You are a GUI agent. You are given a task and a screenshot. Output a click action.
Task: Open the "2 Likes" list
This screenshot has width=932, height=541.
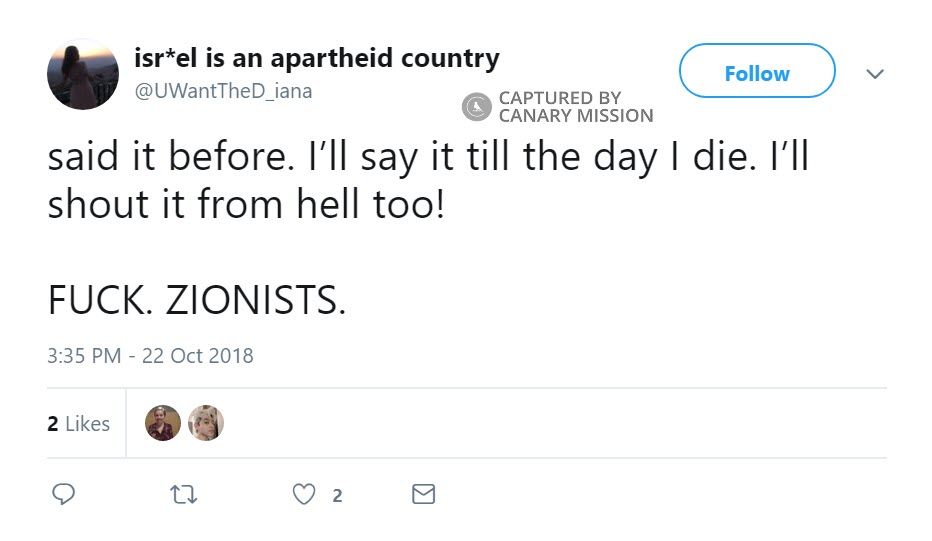pyautogui.click(x=78, y=424)
